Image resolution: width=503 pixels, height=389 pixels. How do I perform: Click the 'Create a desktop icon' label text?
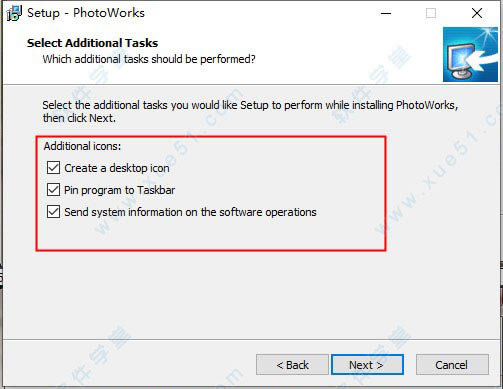[x=117, y=168]
